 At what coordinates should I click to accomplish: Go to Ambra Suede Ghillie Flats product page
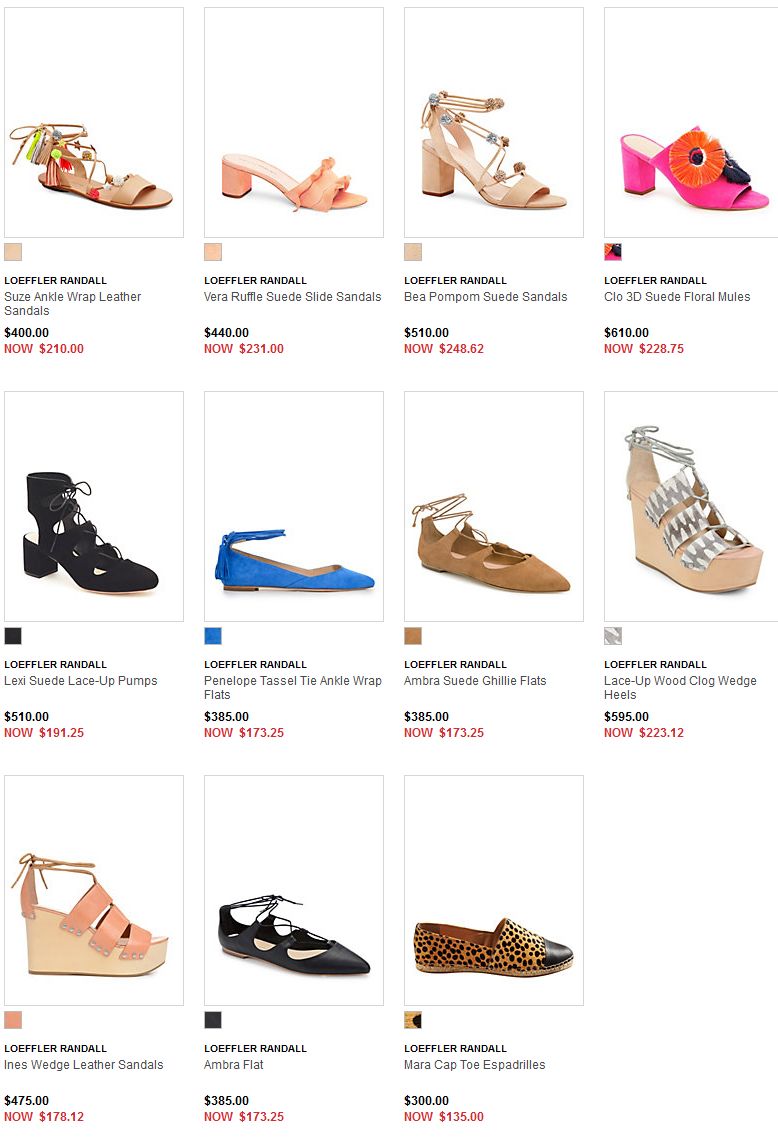475,680
